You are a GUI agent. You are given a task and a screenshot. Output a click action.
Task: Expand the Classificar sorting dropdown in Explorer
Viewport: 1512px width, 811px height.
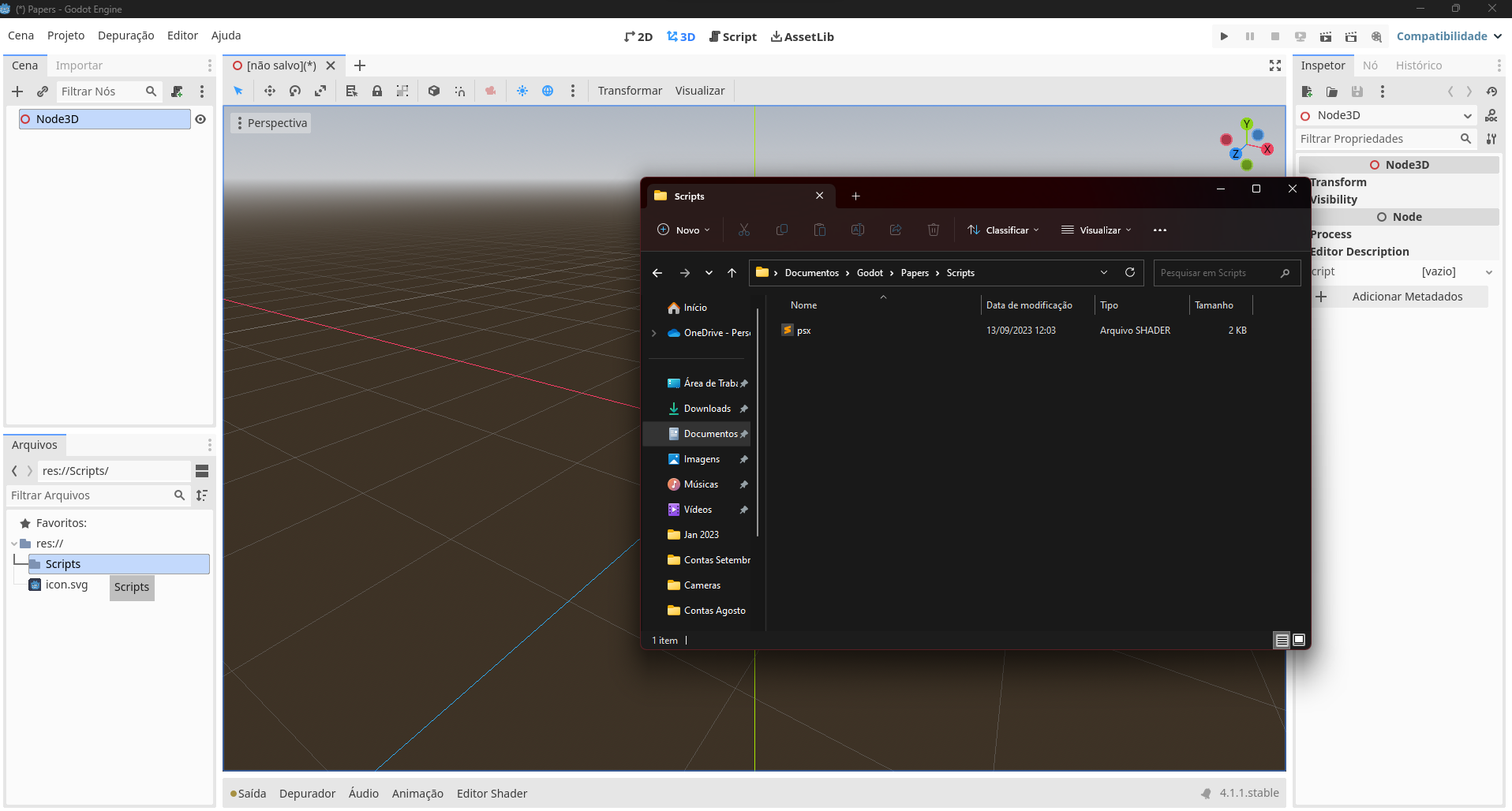1003,230
